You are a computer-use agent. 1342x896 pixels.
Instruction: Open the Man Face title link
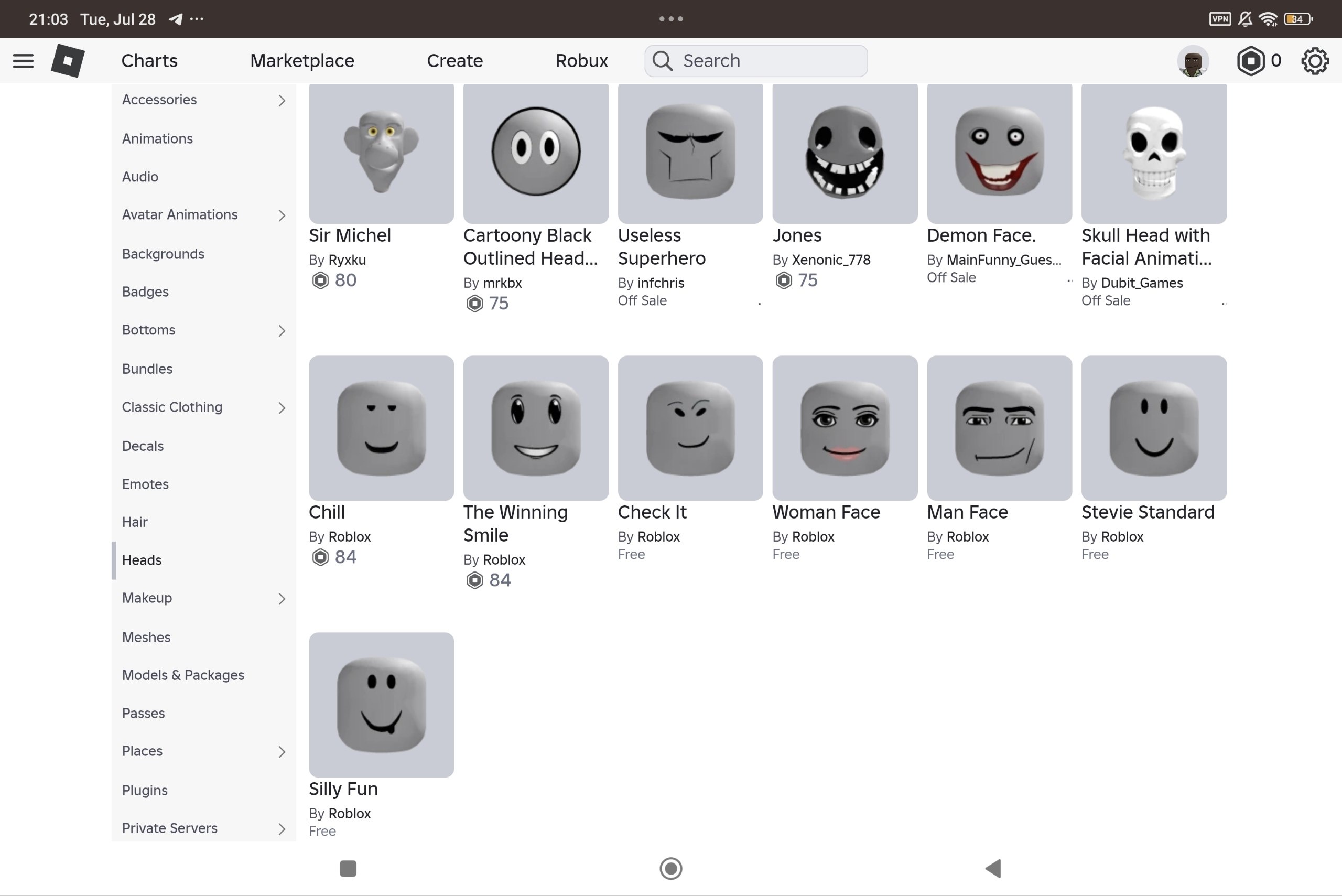click(x=967, y=512)
